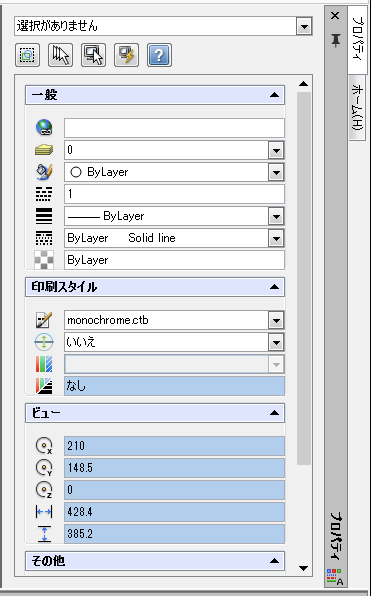Switch to the ホーム(H) side tab
This screenshot has width=378, height=602.
click(x=357, y=108)
